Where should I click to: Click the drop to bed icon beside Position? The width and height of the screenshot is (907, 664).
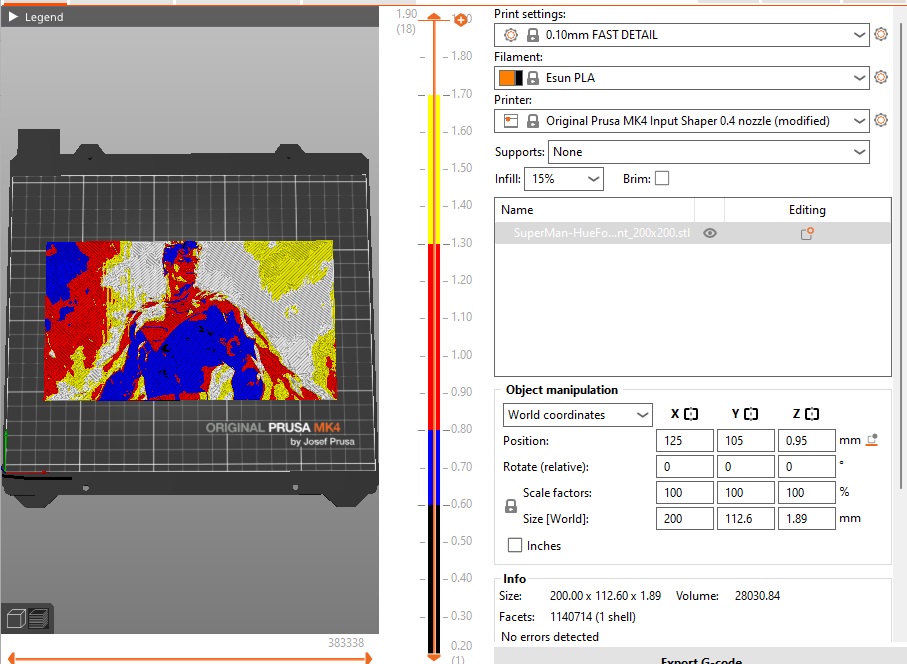tap(872, 440)
